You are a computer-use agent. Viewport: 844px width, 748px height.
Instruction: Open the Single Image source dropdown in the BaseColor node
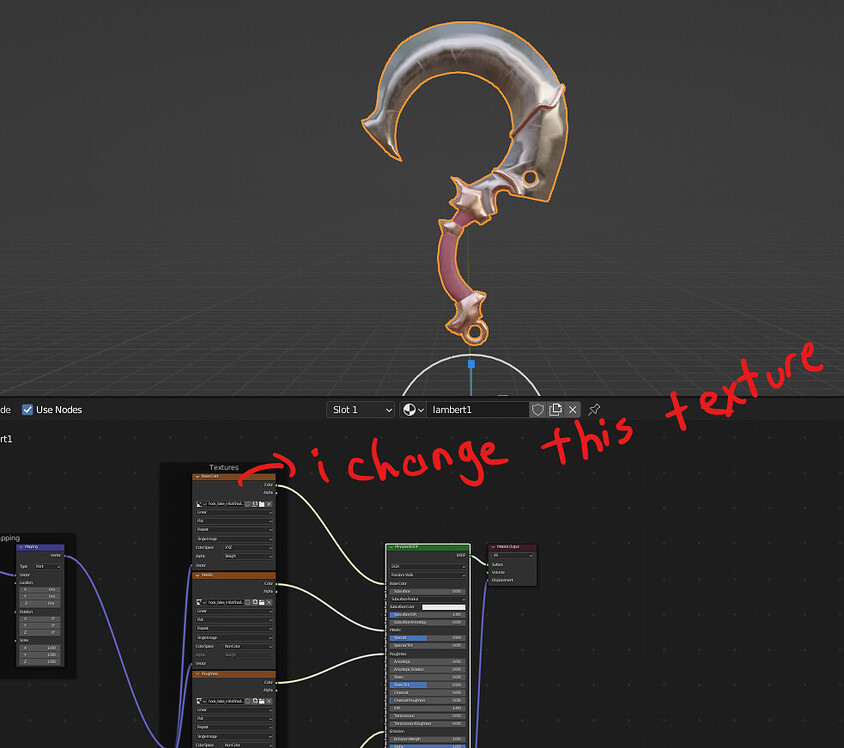point(234,539)
